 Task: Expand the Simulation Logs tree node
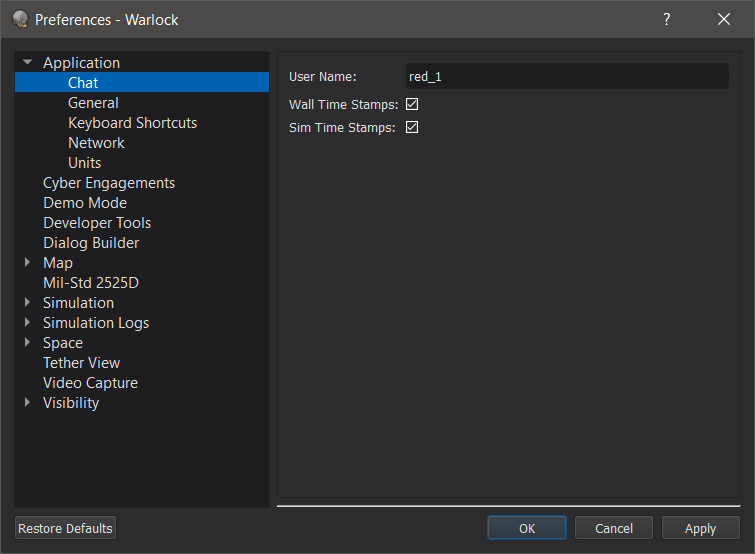(x=27, y=322)
